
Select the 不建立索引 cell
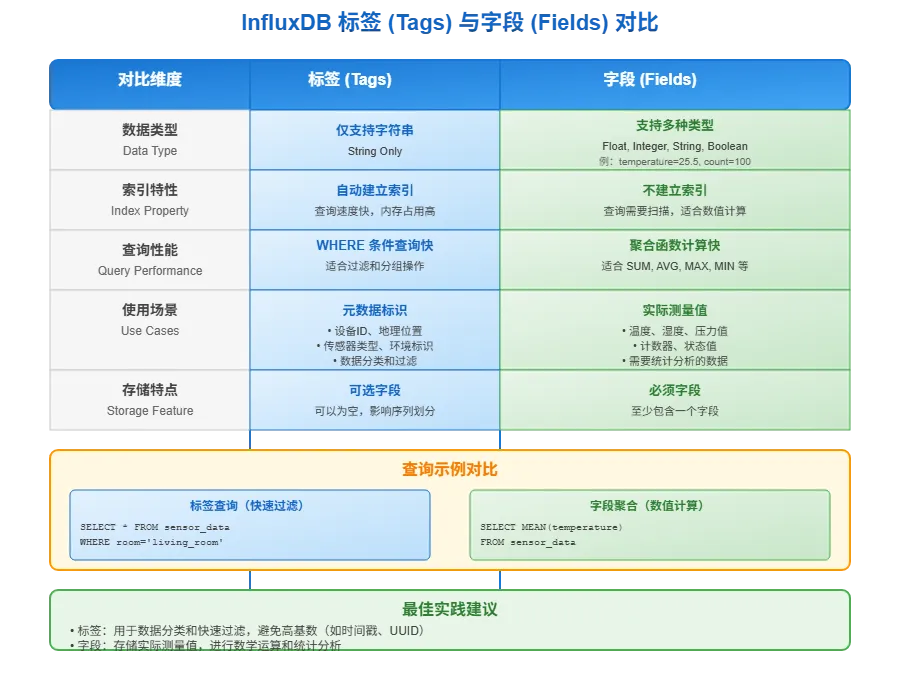point(675,200)
